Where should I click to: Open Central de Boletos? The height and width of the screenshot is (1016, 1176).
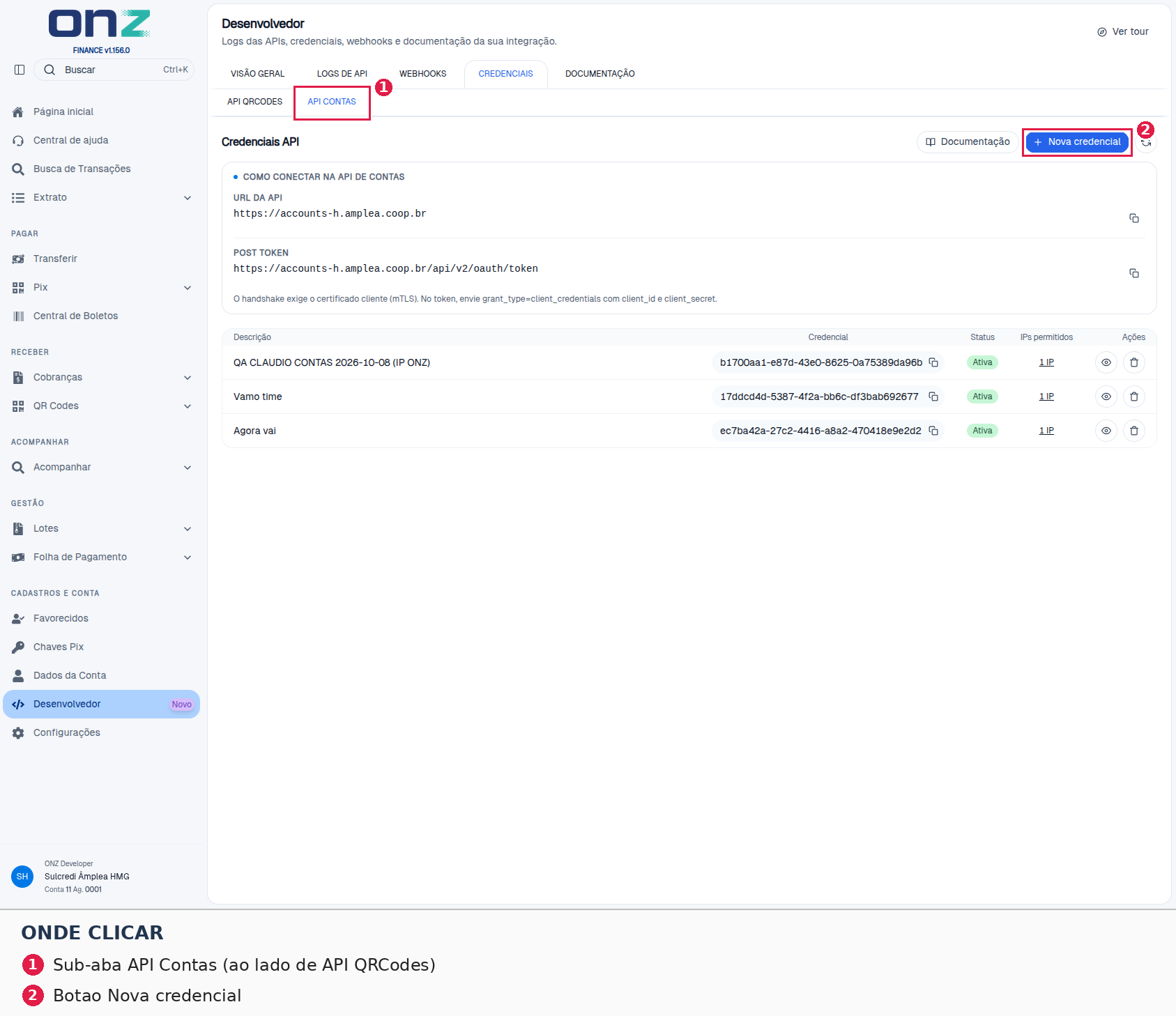[101, 316]
